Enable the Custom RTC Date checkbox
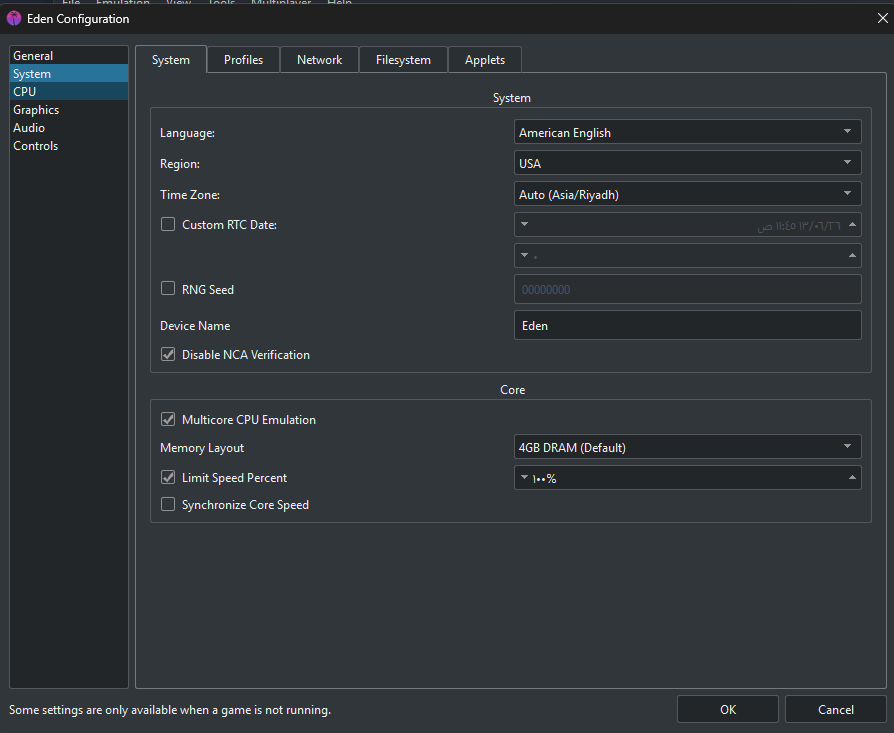This screenshot has height=733, width=894. (168, 224)
